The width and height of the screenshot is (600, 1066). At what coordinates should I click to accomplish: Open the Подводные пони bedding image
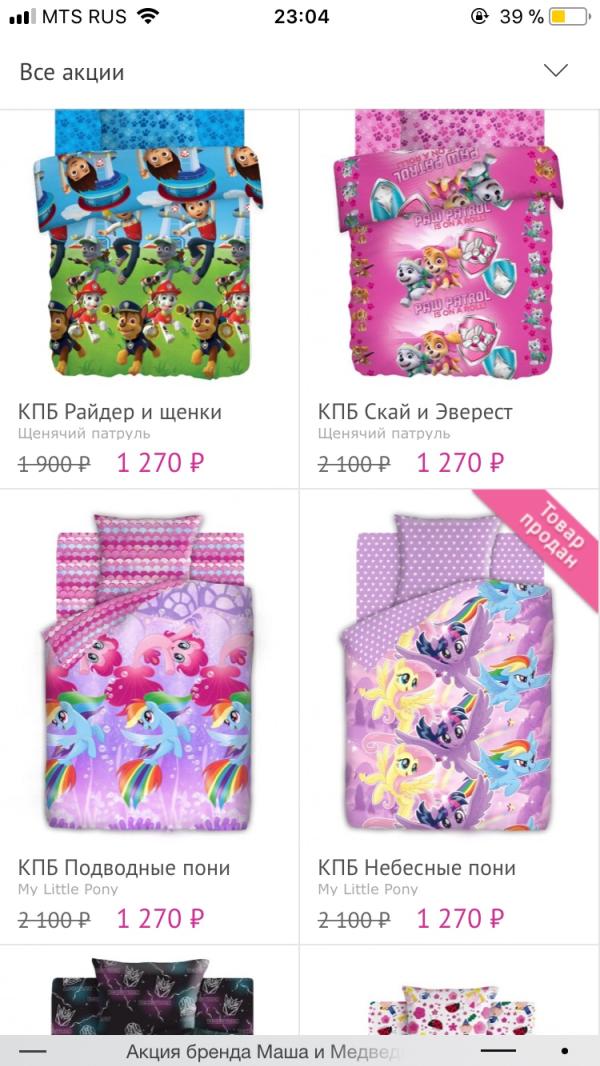(149, 672)
